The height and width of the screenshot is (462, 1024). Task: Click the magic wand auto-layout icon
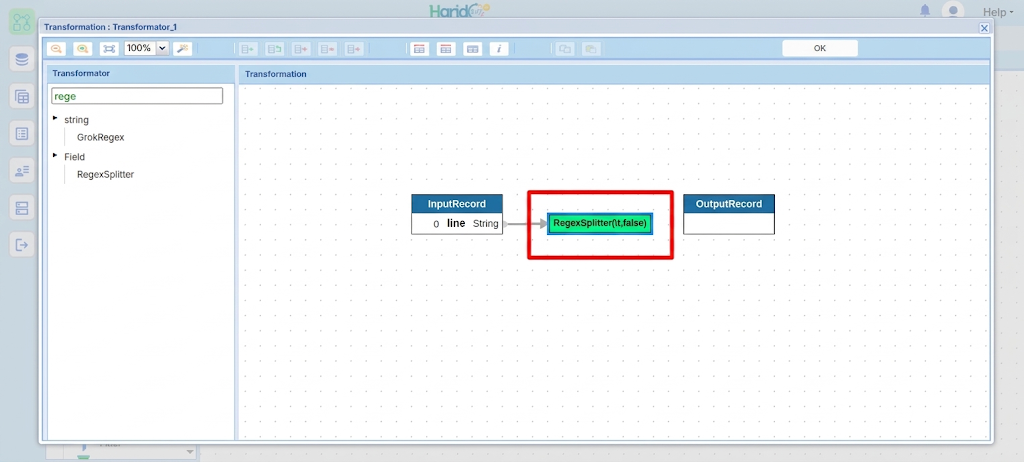[x=183, y=48]
